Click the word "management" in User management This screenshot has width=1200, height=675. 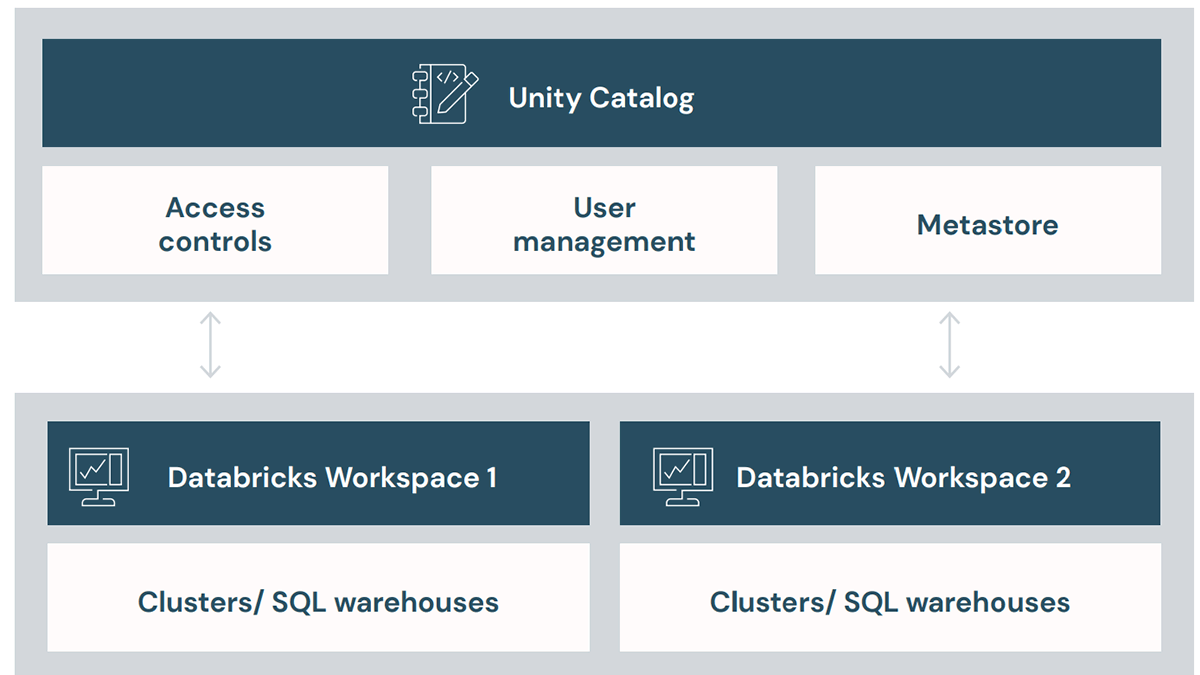(604, 242)
